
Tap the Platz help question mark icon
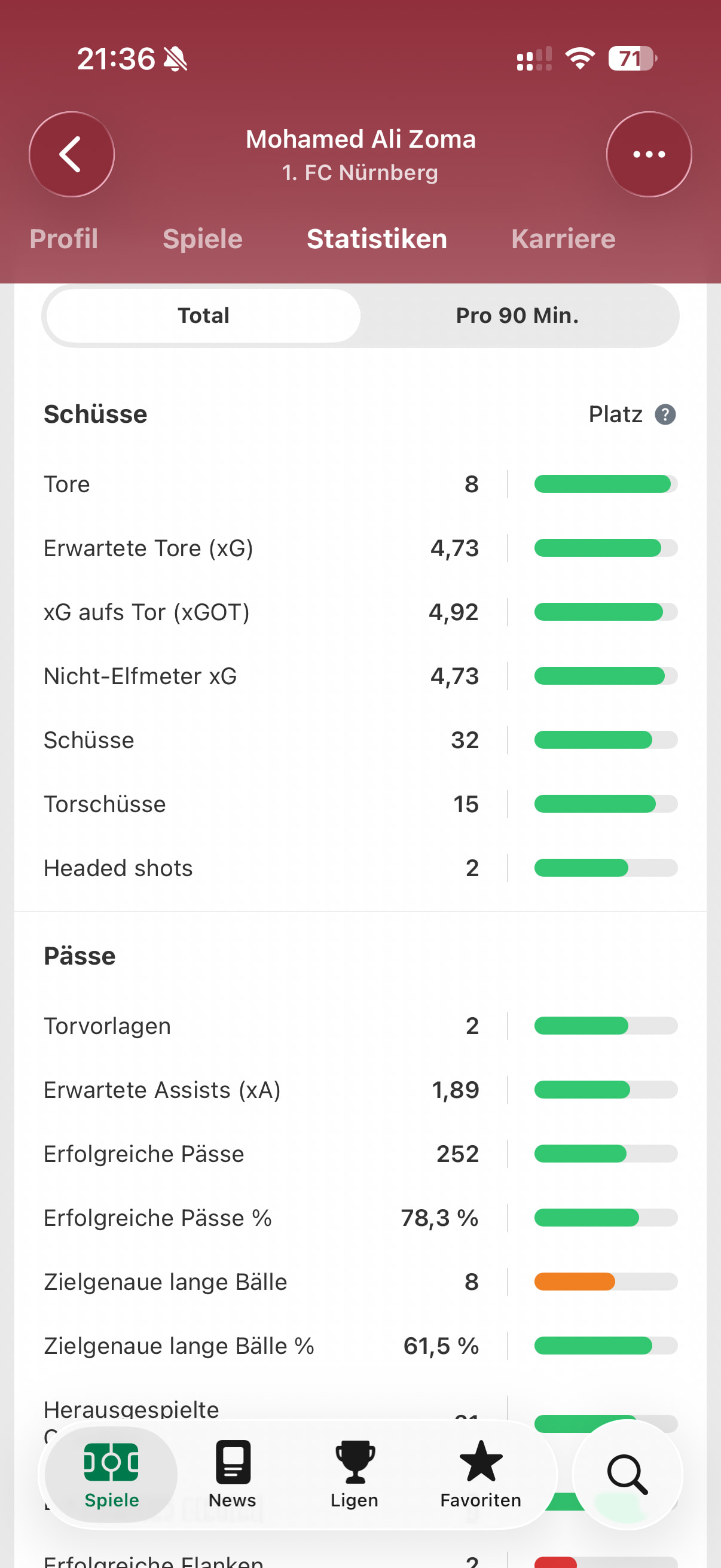click(665, 414)
